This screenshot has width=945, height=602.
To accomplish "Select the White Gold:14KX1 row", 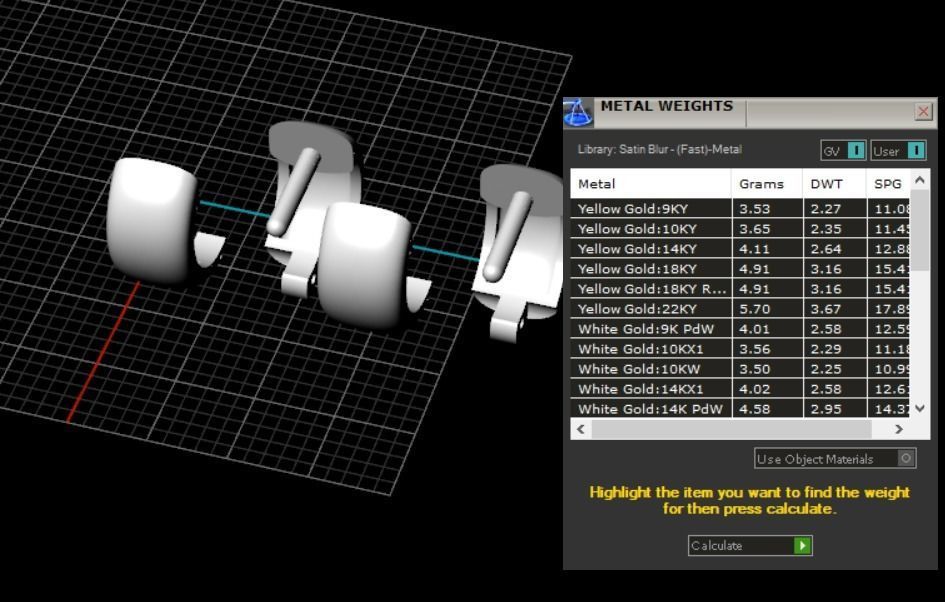I will (741, 389).
